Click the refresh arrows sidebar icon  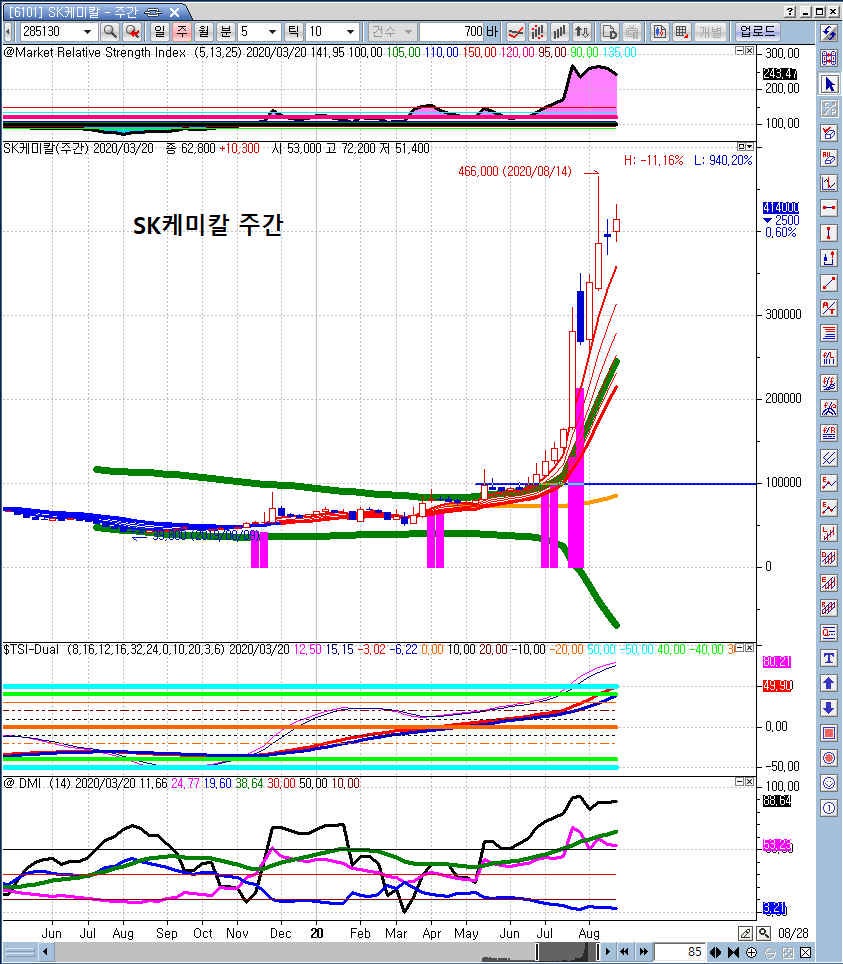click(x=829, y=33)
